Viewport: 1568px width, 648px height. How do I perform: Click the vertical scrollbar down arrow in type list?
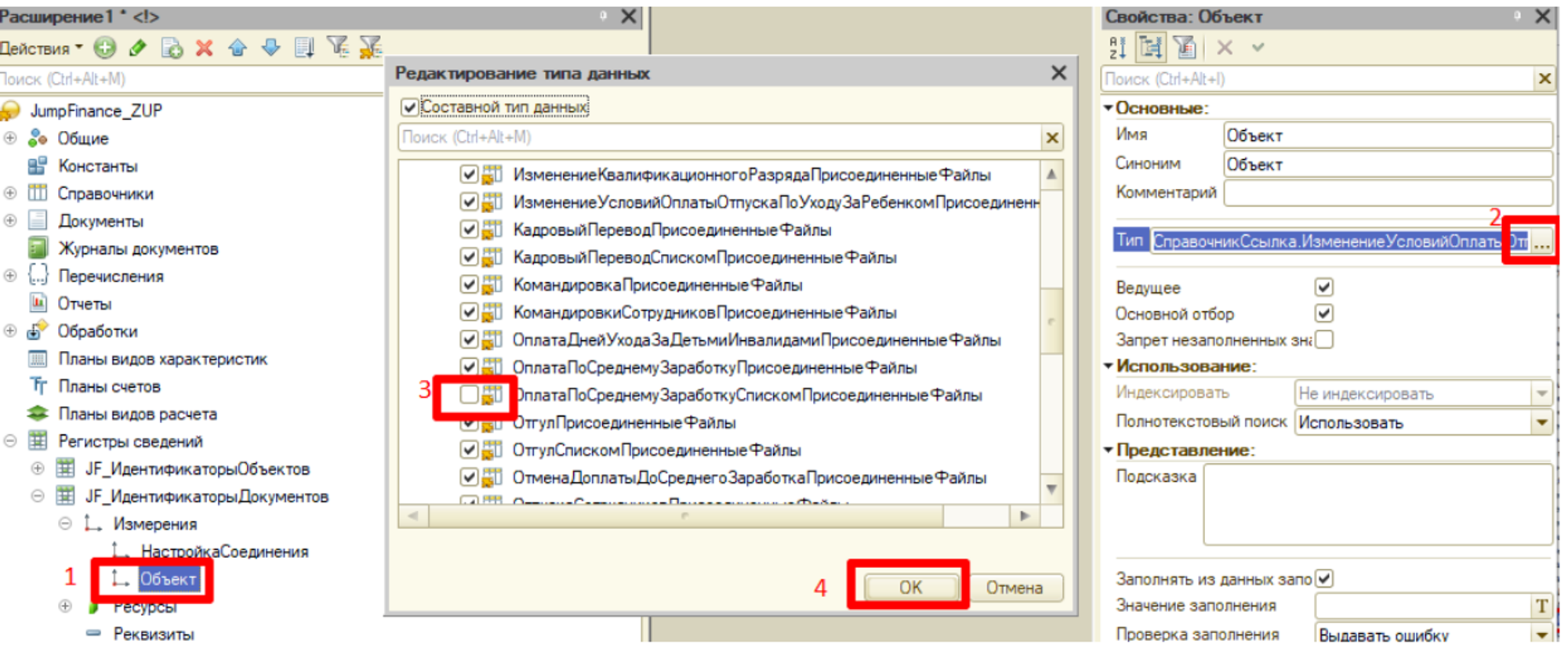click(x=1051, y=490)
